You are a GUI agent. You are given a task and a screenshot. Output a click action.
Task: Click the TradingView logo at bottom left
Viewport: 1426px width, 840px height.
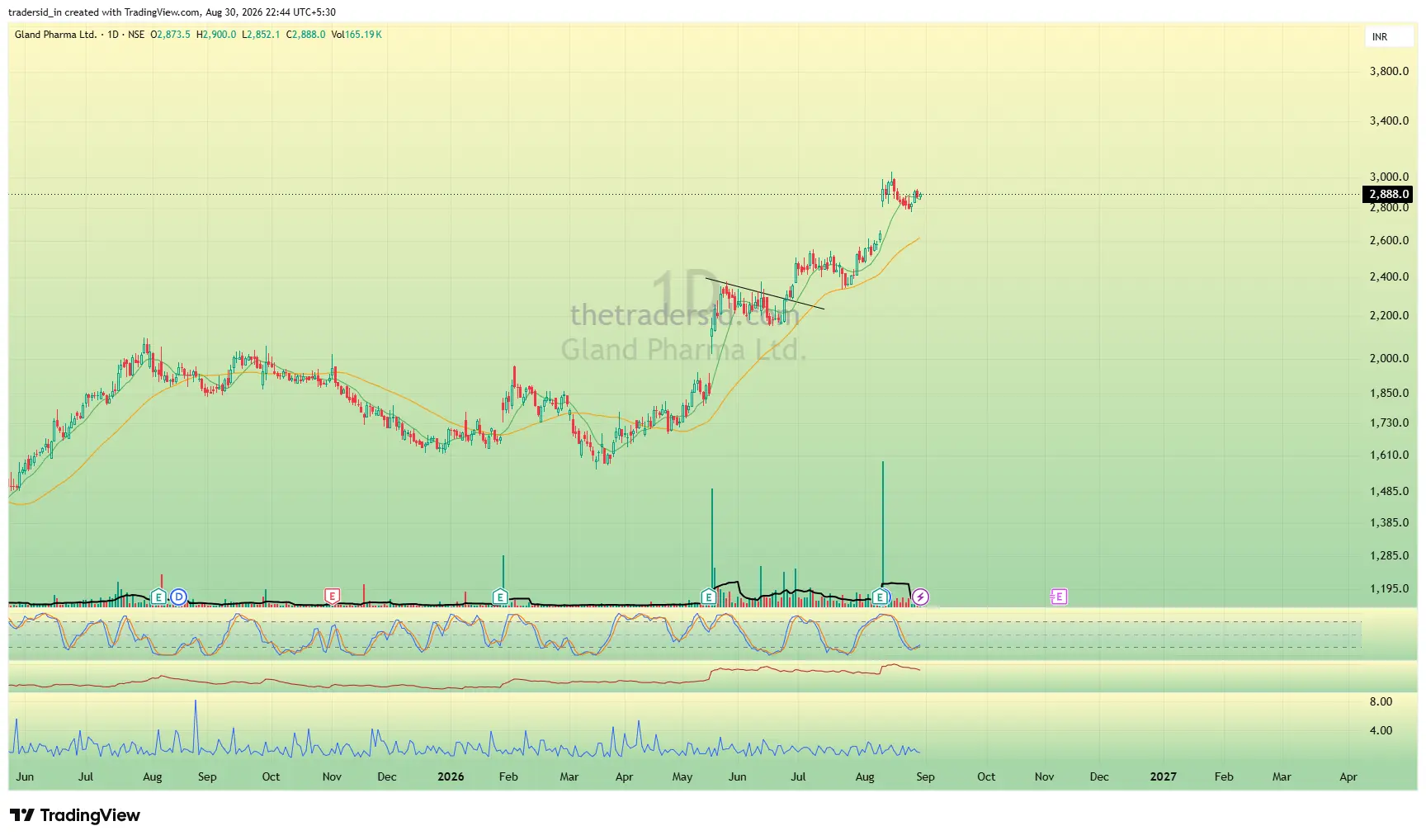pos(75,815)
